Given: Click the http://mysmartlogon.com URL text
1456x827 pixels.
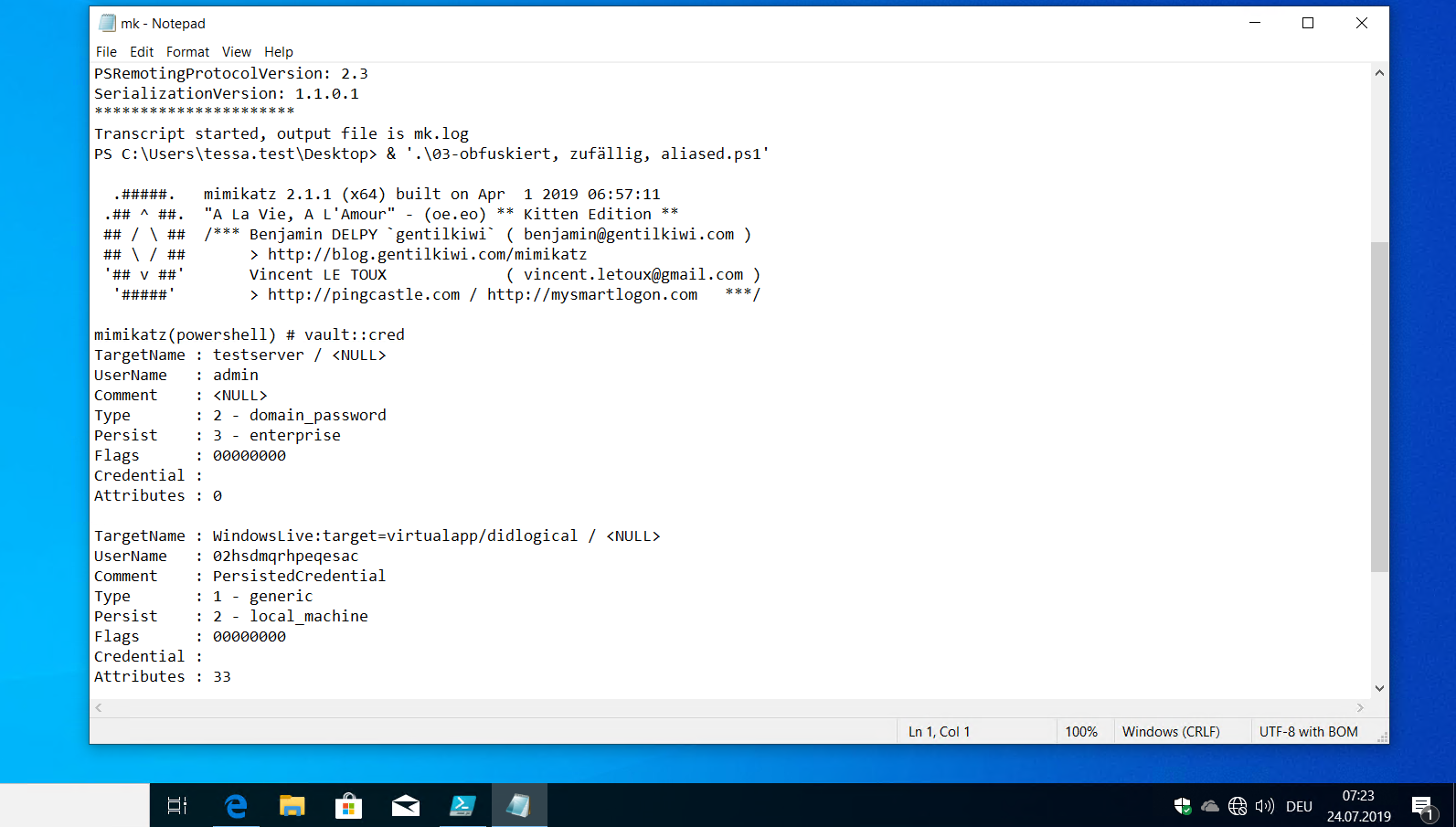Looking at the screenshot, I should click(x=592, y=294).
